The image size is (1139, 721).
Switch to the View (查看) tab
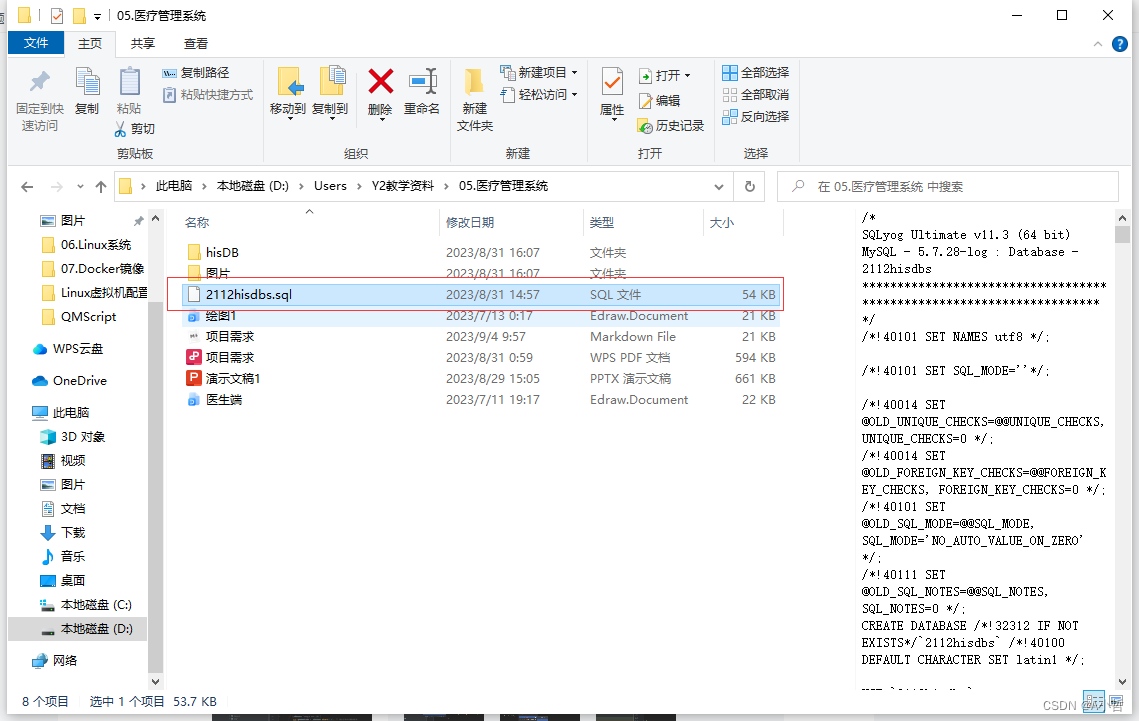click(x=195, y=44)
